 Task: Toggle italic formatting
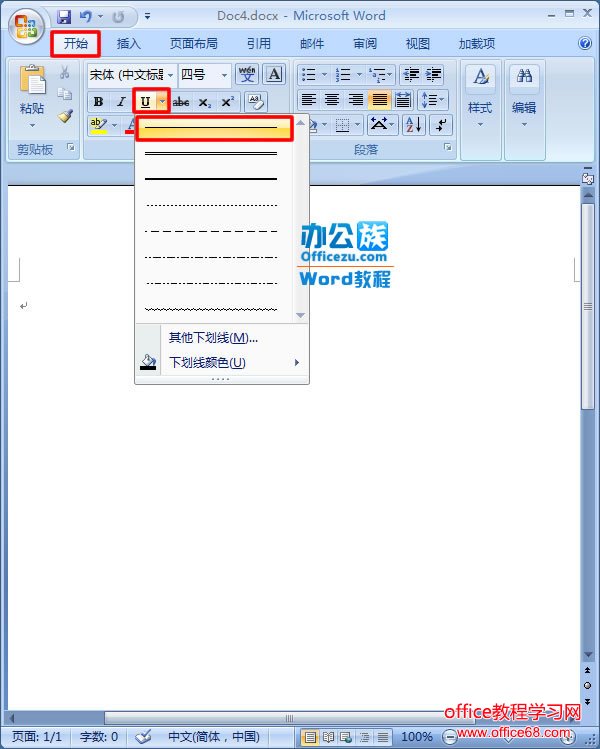point(121,102)
